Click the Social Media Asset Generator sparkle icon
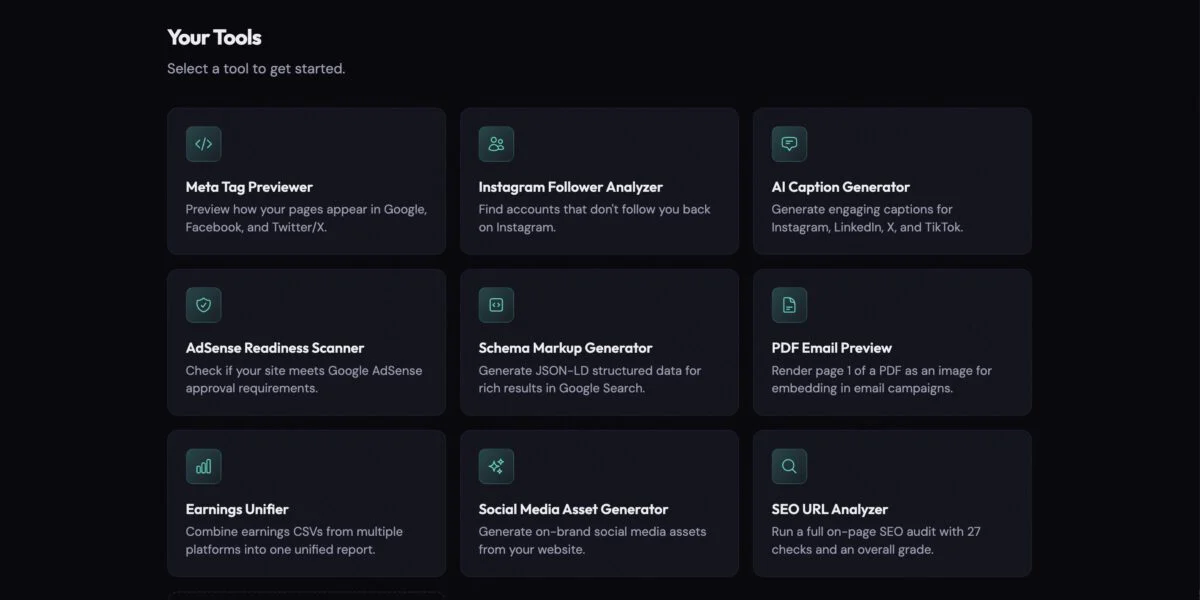The height and width of the screenshot is (600, 1200). 496,466
